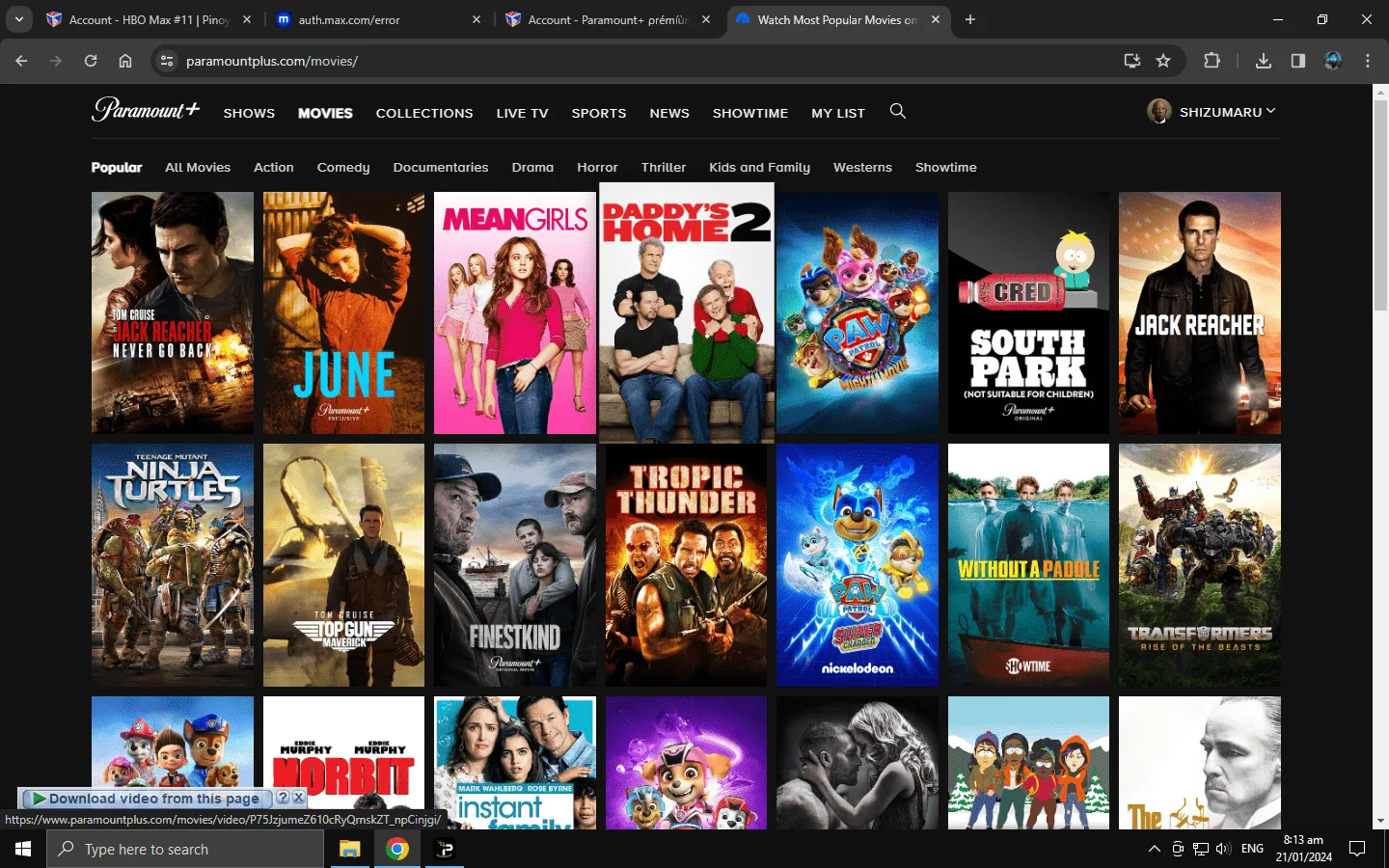Go back using browser back arrow
The width and height of the screenshot is (1389, 868).
pos(21,61)
